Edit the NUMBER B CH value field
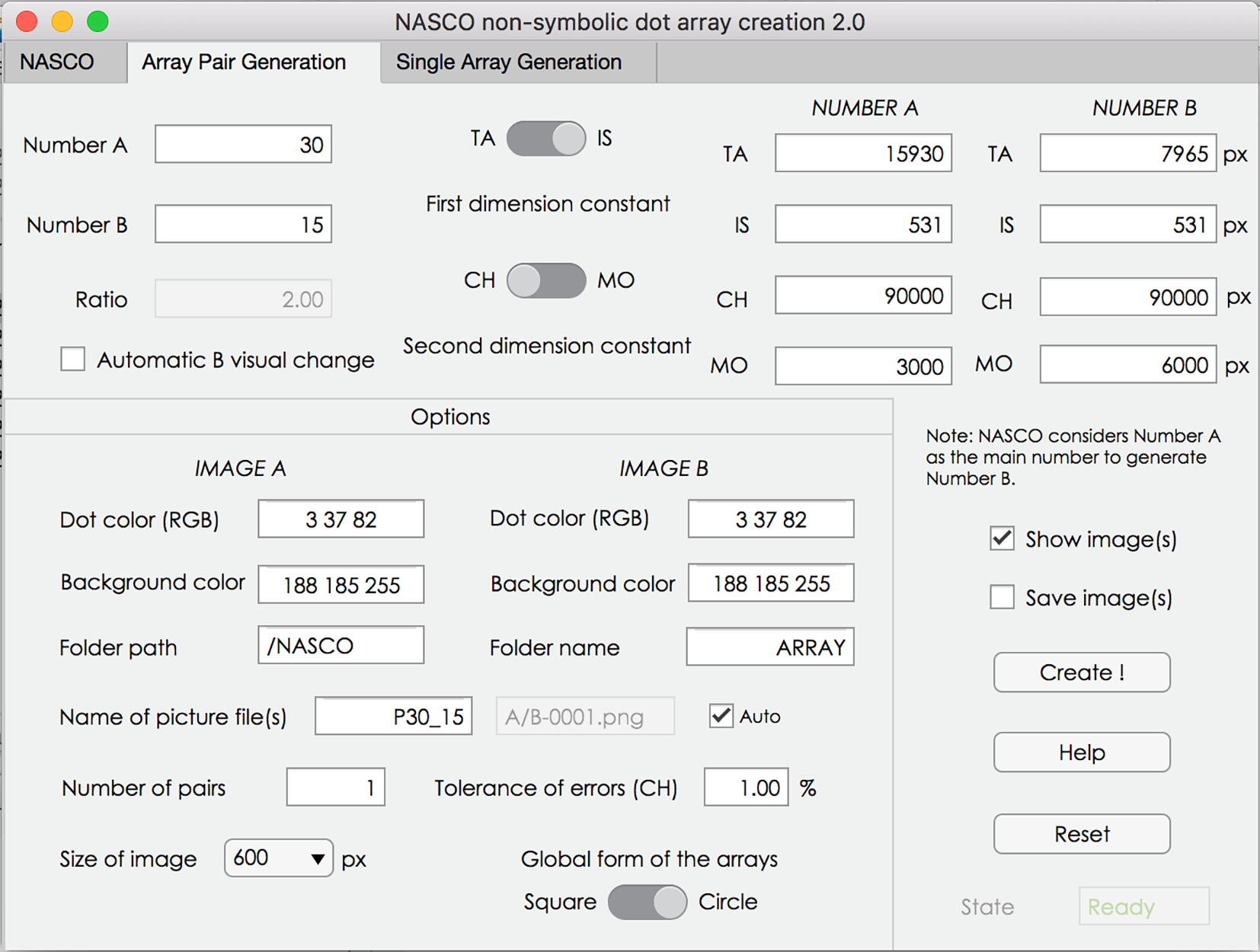This screenshot has width=1260, height=952. (1128, 297)
